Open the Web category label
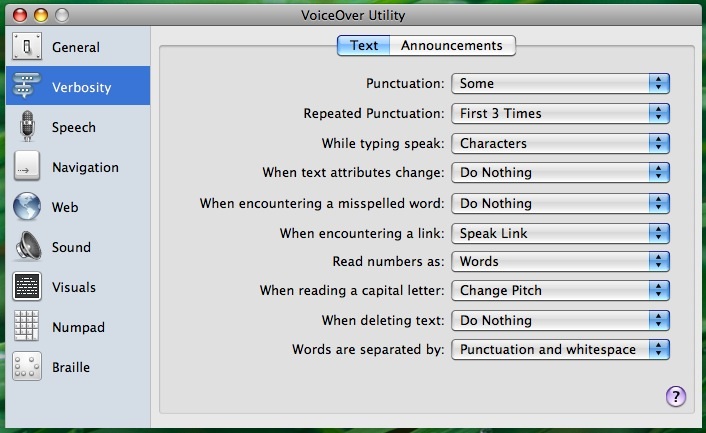 [65, 207]
